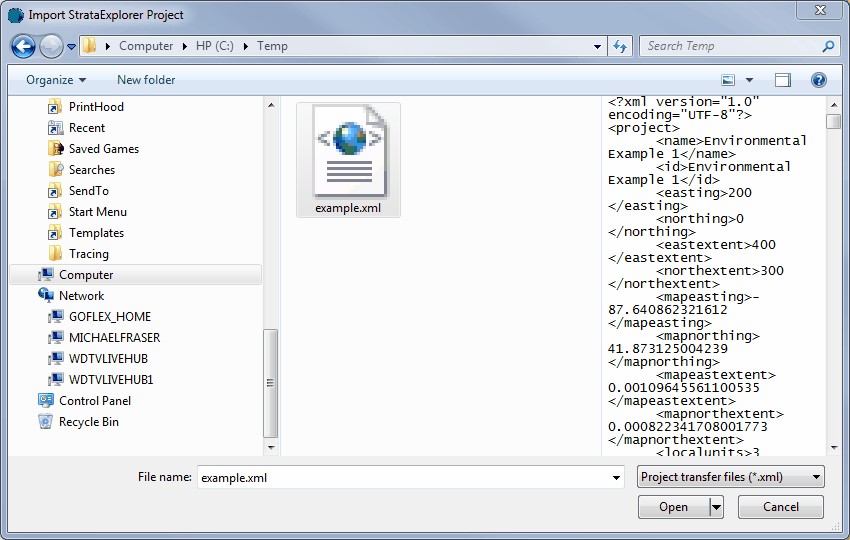The width and height of the screenshot is (850, 540).
Task: Select Control Panel in the navigation pane
Action: [x=94, y=401]
